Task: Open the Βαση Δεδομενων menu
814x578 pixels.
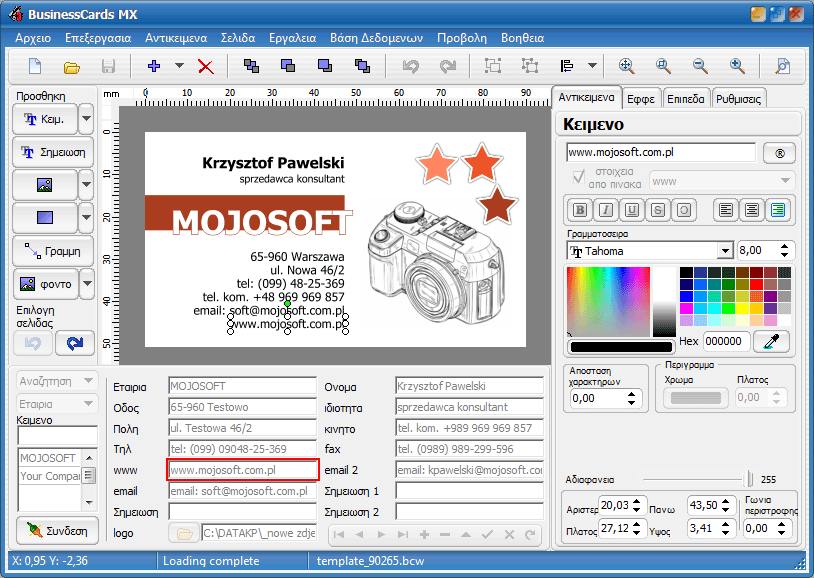Action: (x=376, y=38)
